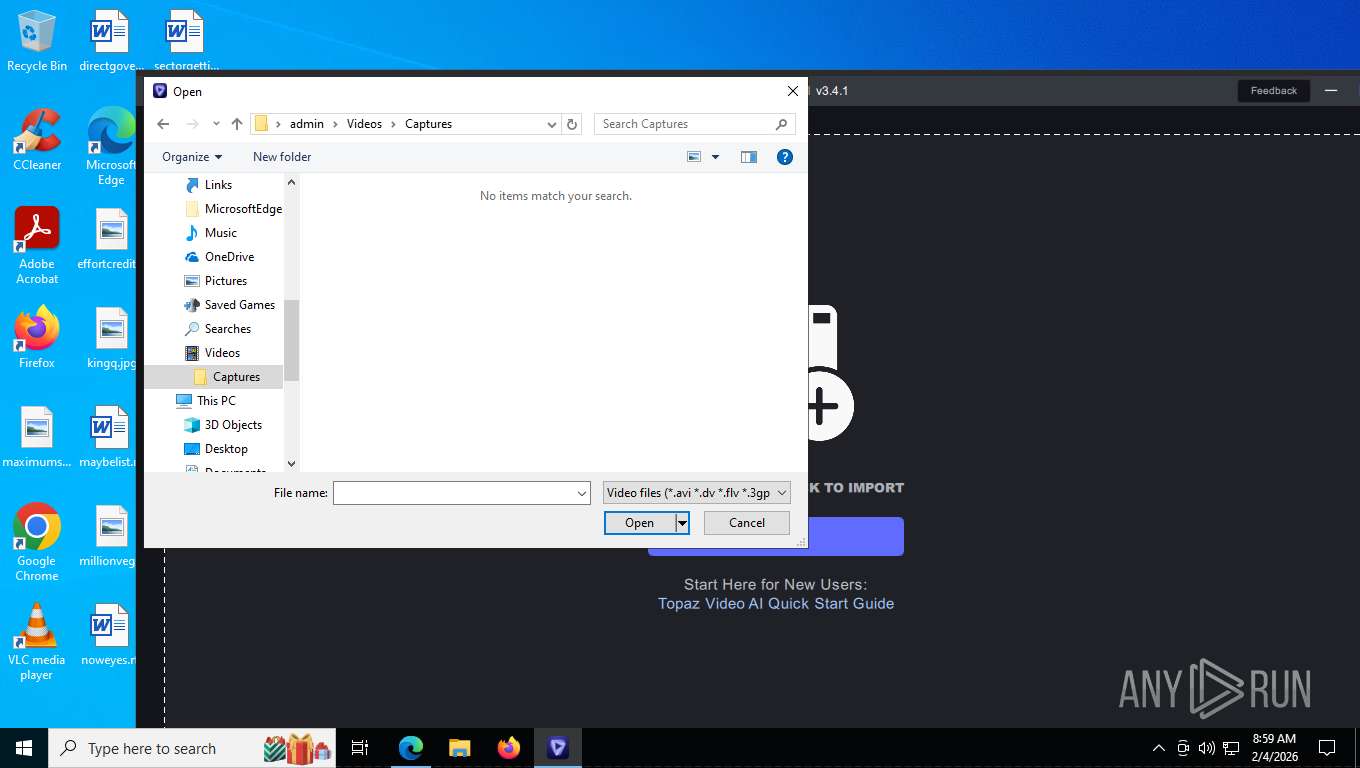Open File Explorer from taskbar
Screen dimensions: 1360x768
(x=460, y=748)
